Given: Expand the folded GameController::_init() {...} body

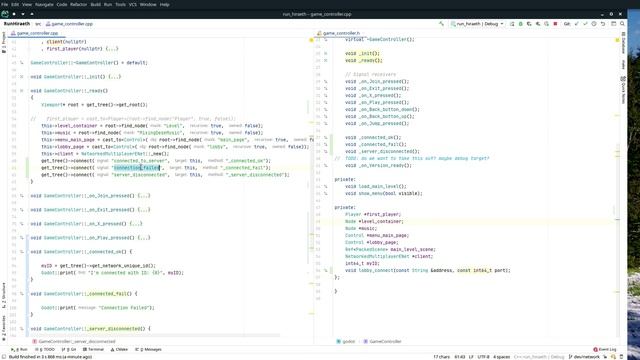Looking at the screenshot, I should point(115,77).
